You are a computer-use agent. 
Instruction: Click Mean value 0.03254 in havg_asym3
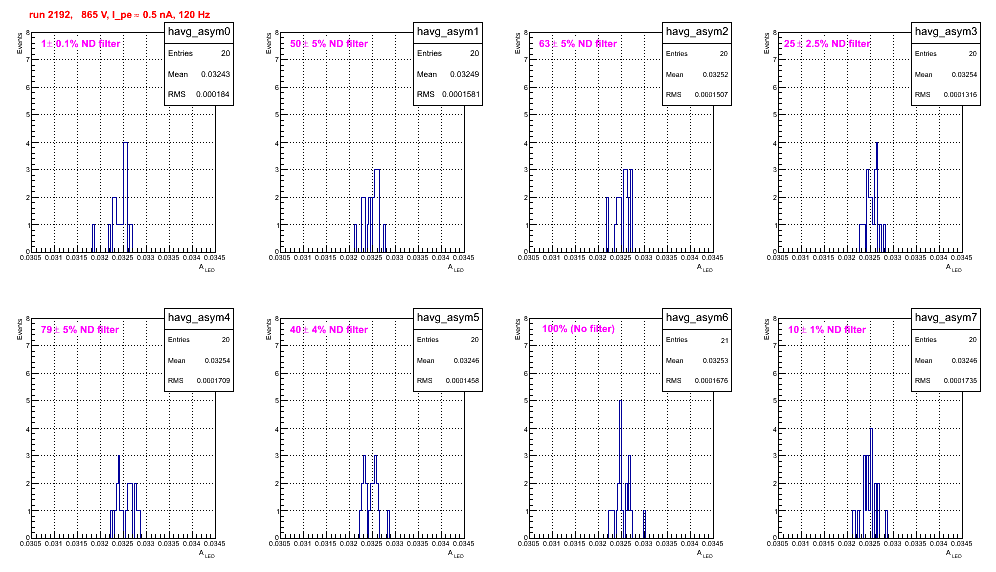coord(964,74)
